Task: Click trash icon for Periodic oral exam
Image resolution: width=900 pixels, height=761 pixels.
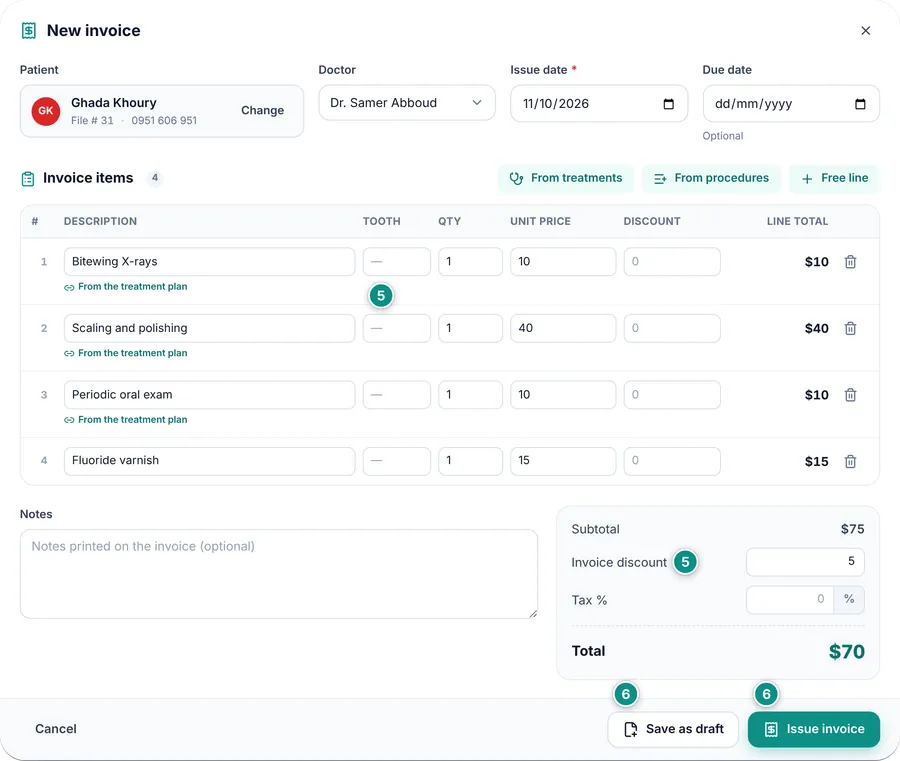Action: [x=850, y=395]
